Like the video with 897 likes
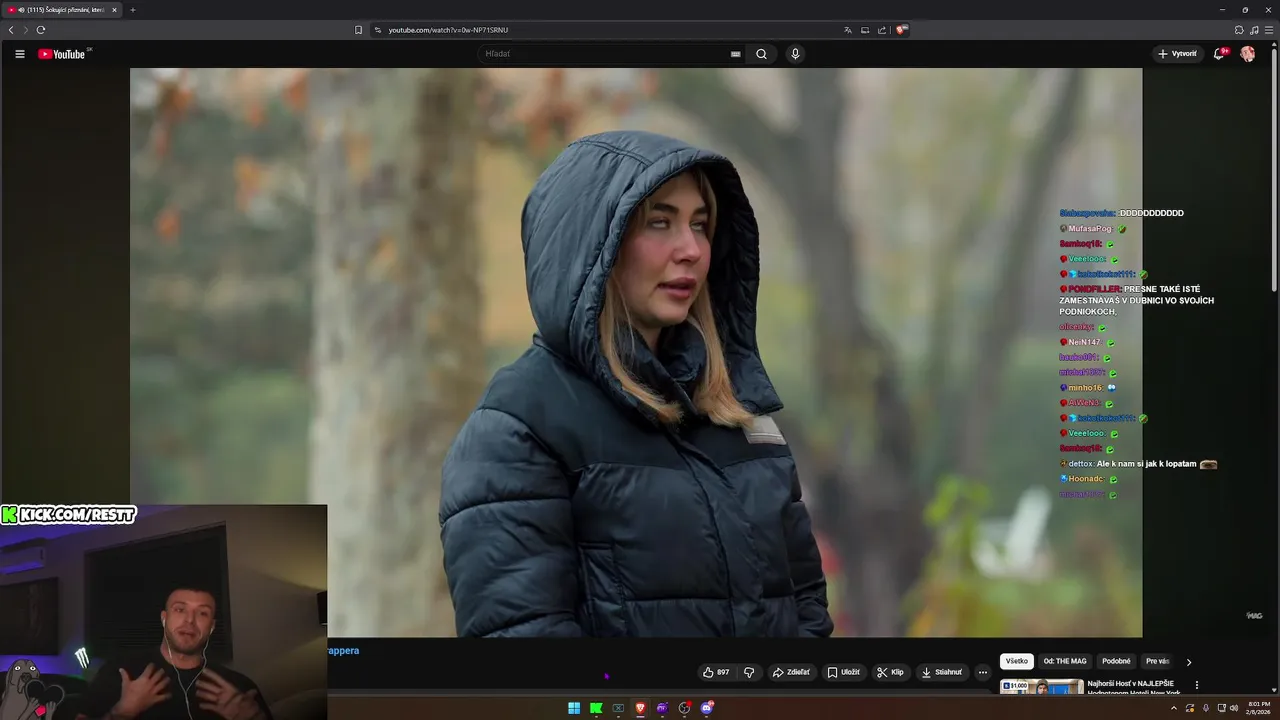The width and height of the screenshot is (1280, 720). [716, 672]
